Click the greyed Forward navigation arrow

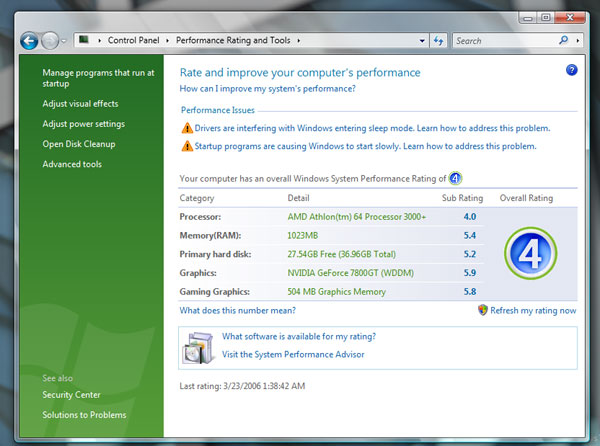(x=50, y=41)
